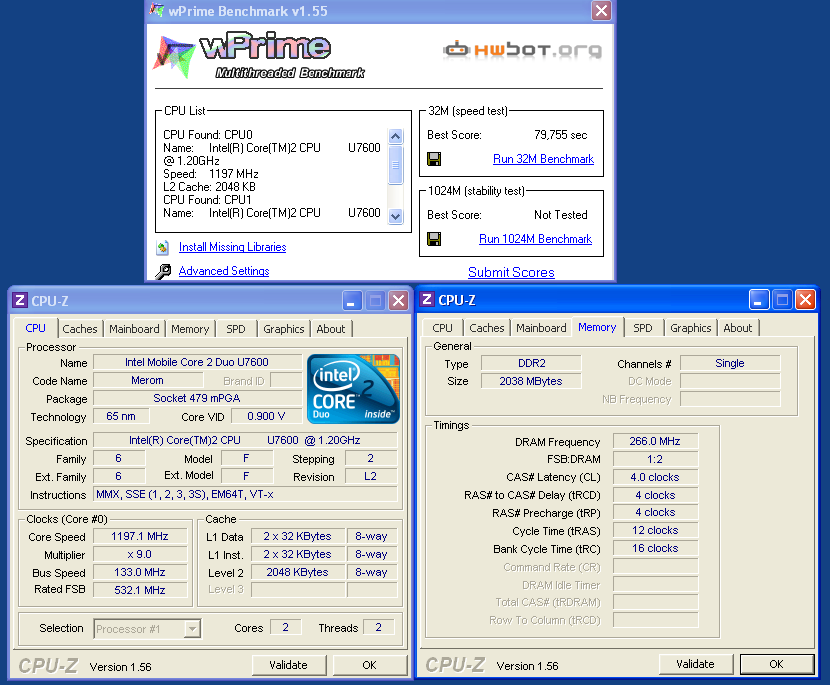Click the Multiplier value x 9.0
Screen dimensions: 830x685
click(140, 554)
